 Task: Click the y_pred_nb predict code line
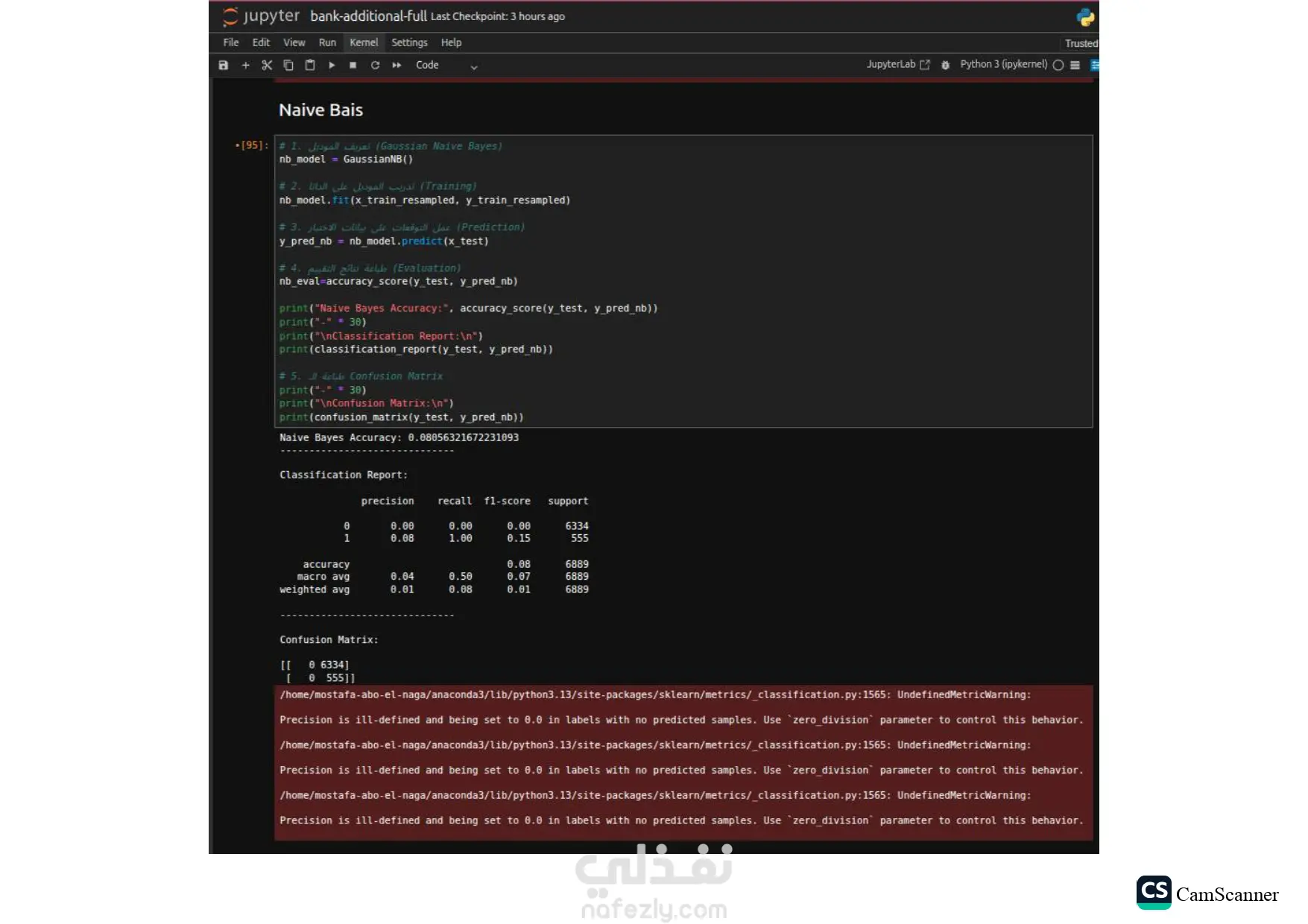pyautogui.click(x=384, y=241)
